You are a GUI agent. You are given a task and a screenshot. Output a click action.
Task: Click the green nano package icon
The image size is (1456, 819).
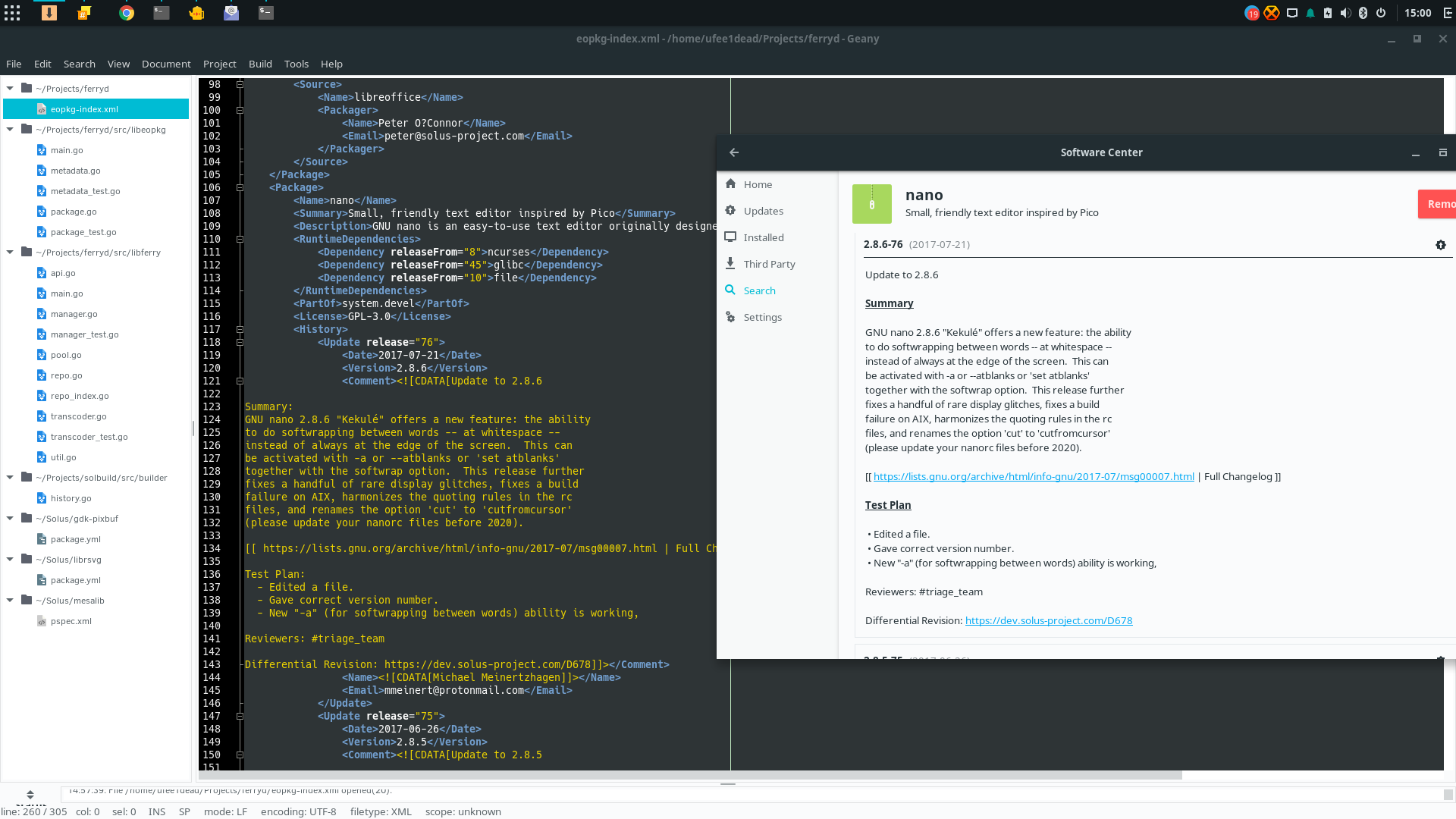[x=872, y=204]
